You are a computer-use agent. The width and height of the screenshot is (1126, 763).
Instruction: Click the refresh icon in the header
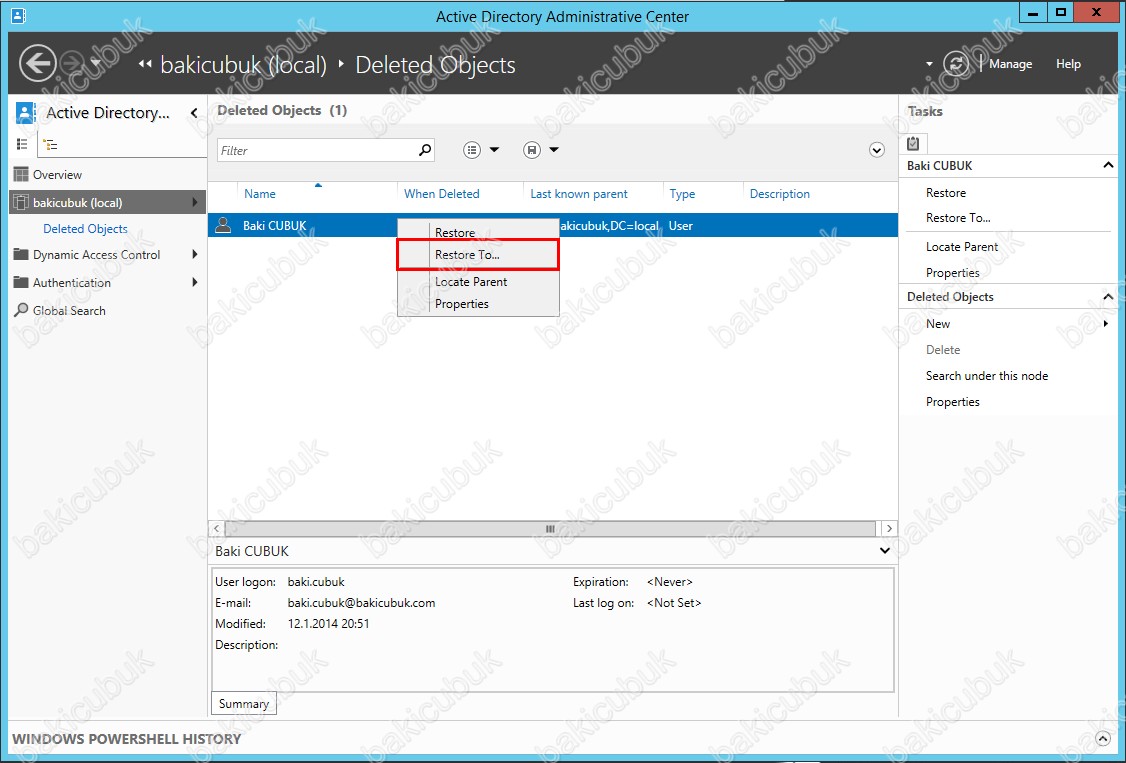956,64
